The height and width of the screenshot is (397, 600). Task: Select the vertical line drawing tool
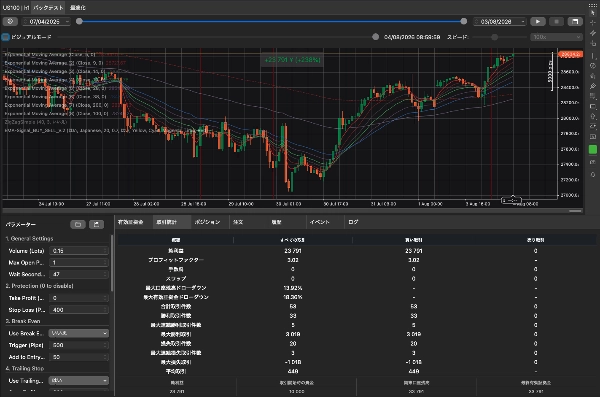click(x=593, y=56)
